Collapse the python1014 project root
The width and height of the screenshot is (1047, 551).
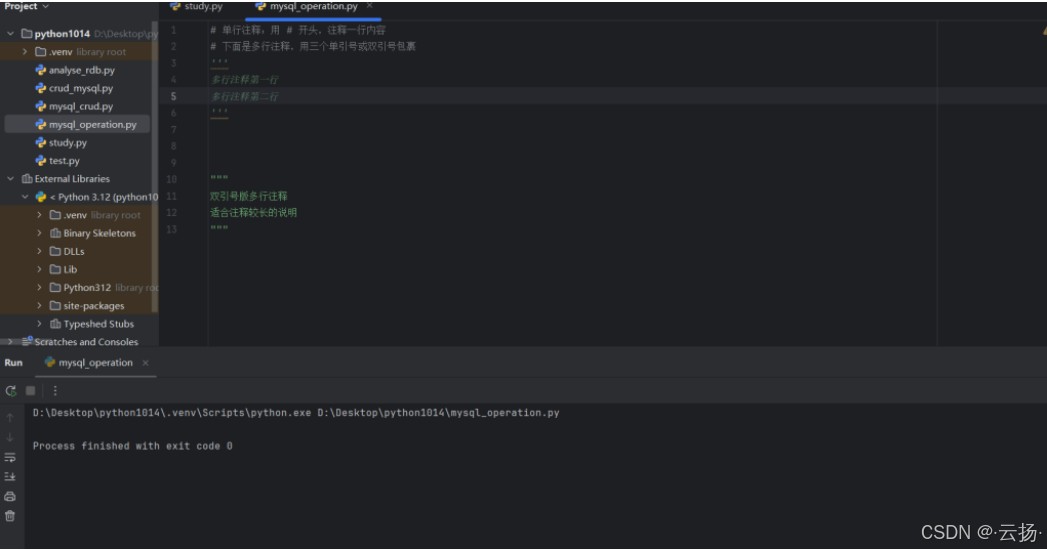(11, 34)
